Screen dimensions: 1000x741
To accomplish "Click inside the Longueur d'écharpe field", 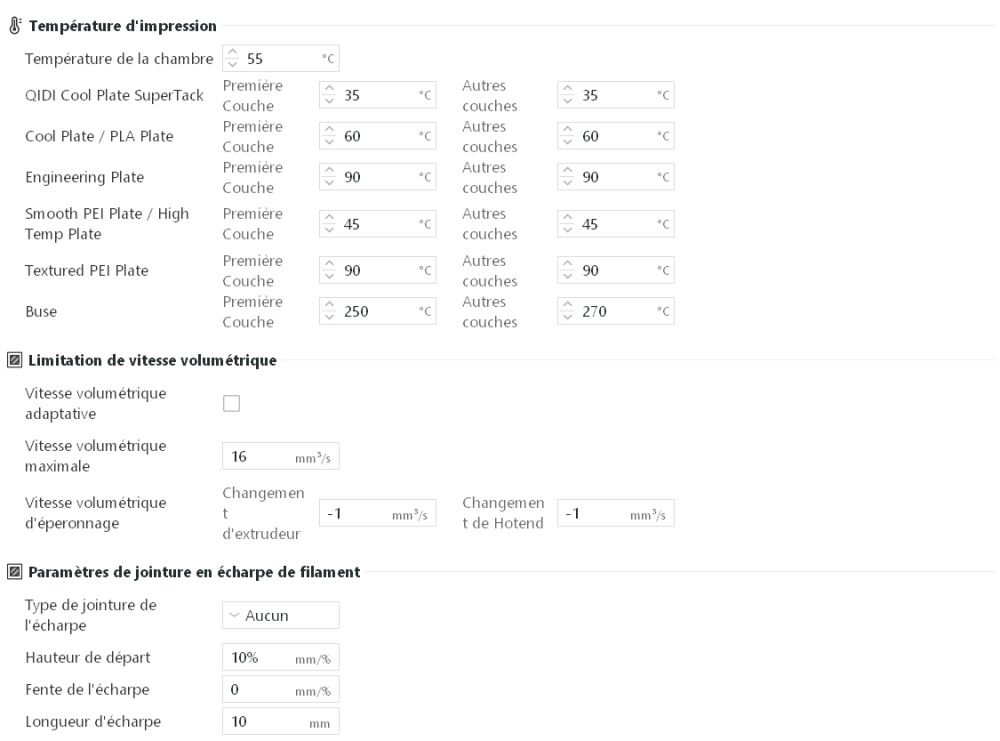I will [275, 720].
